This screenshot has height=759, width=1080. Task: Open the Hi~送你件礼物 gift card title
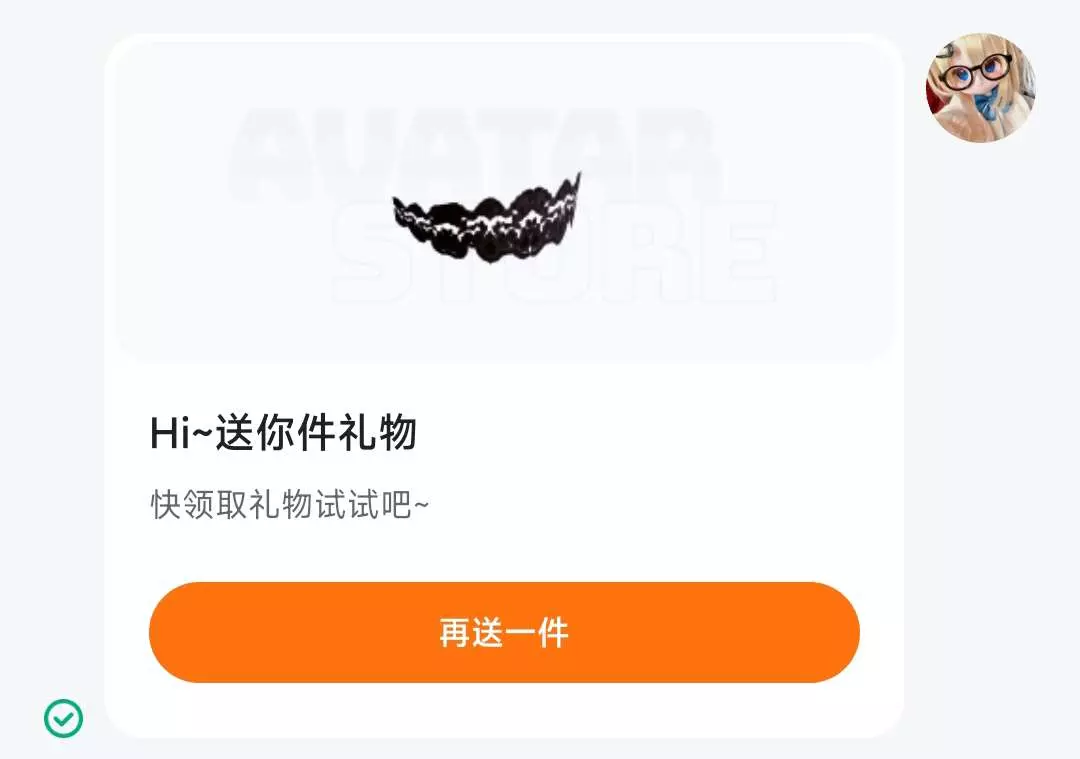pyautogui.click(x=283, y=433)
